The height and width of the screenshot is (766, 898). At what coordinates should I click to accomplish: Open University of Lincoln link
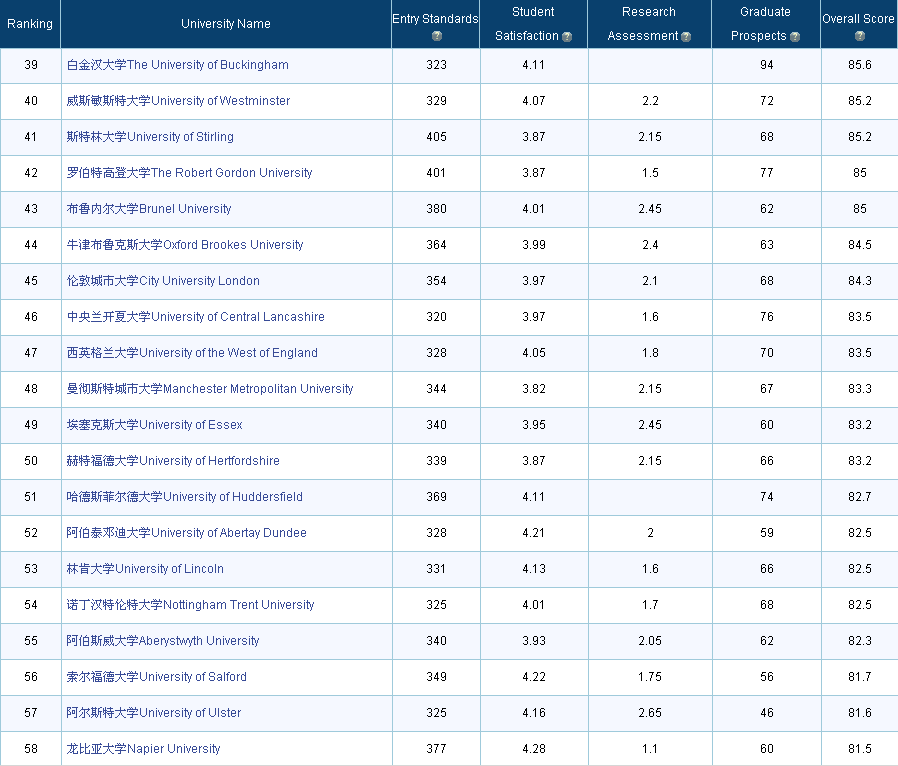click(x=145, y=569)
